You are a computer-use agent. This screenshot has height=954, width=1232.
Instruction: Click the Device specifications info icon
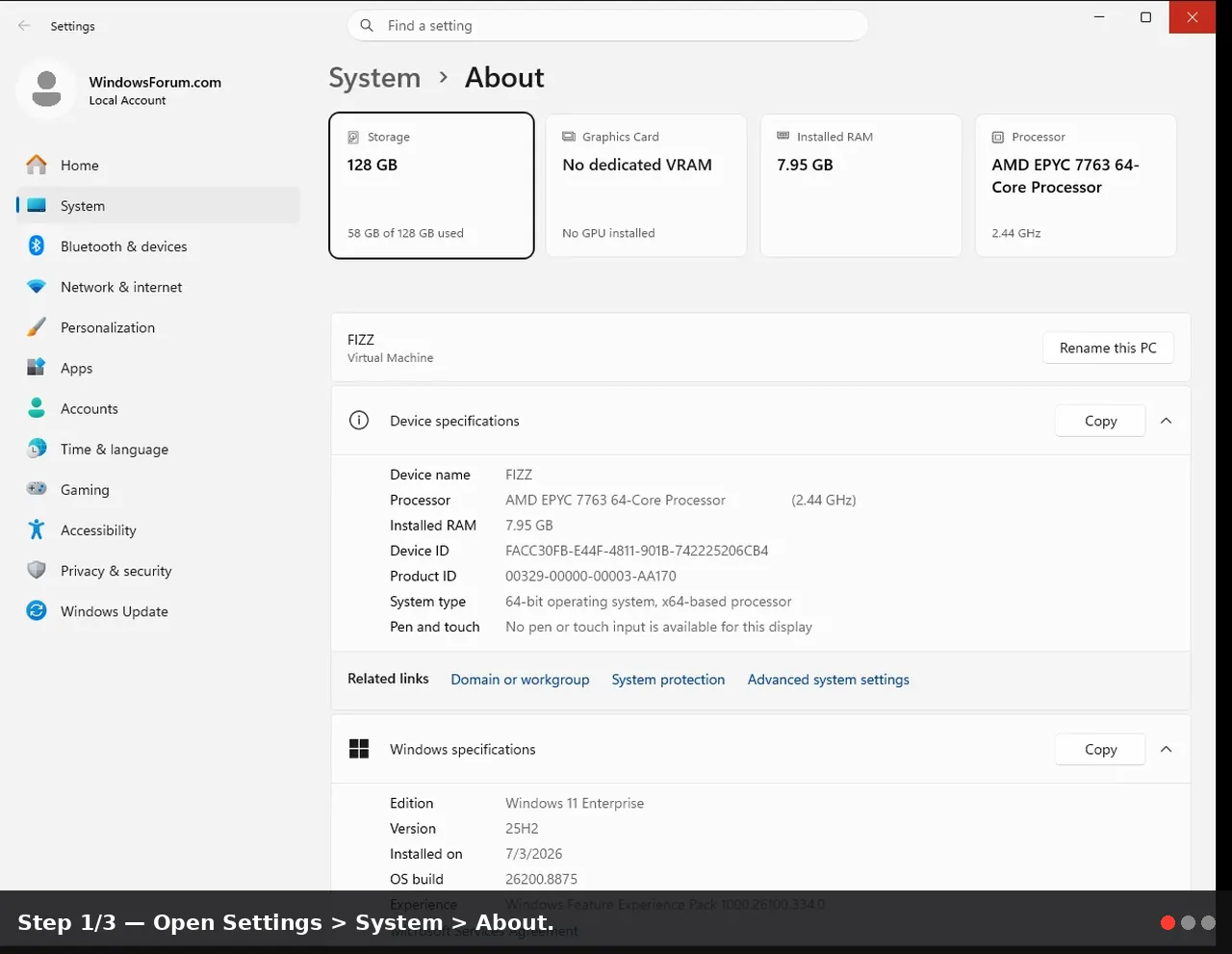359,421
